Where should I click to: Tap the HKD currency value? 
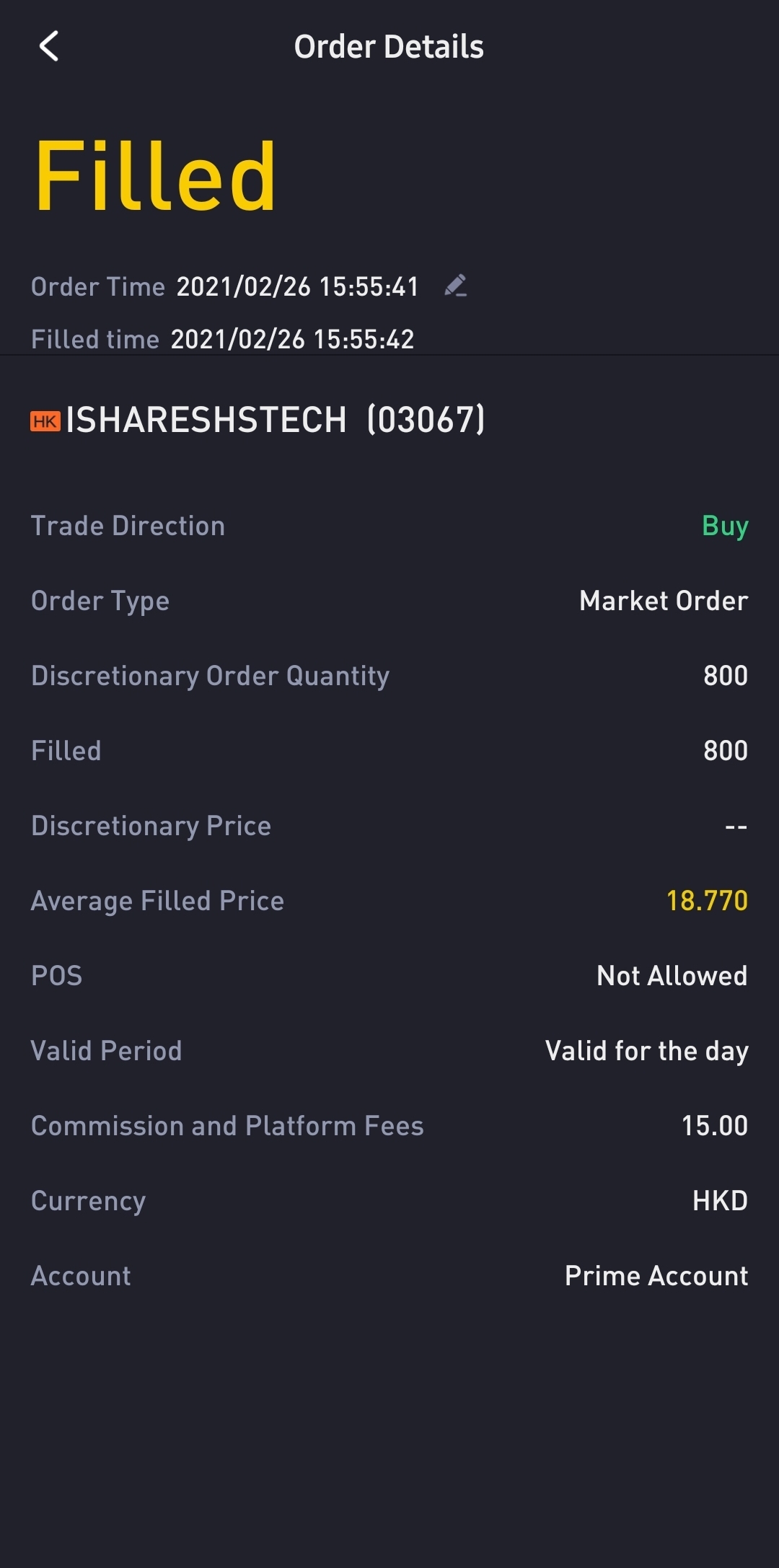point(719,1201)
